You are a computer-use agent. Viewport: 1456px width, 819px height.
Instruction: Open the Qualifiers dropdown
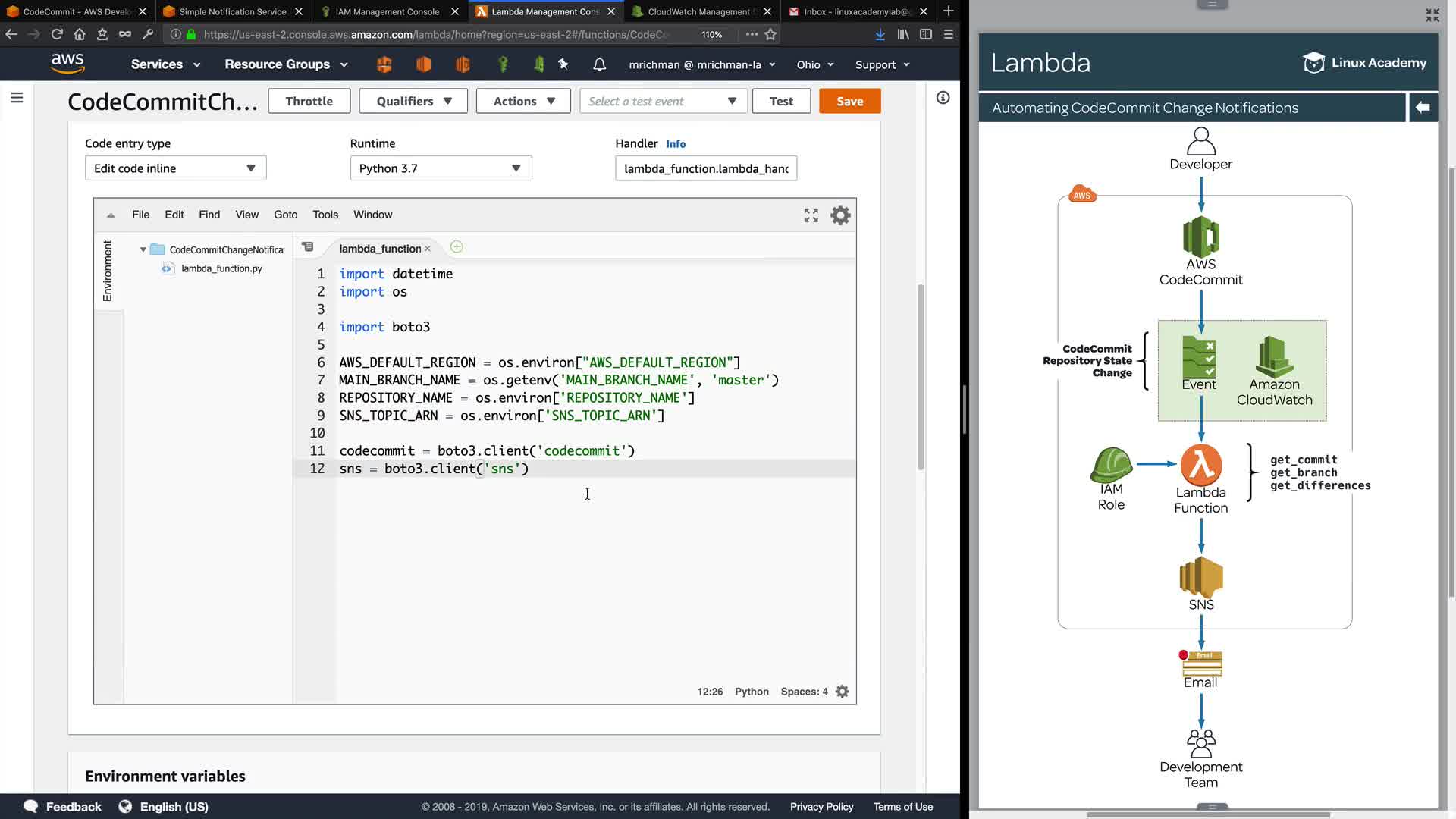point(413,102)
